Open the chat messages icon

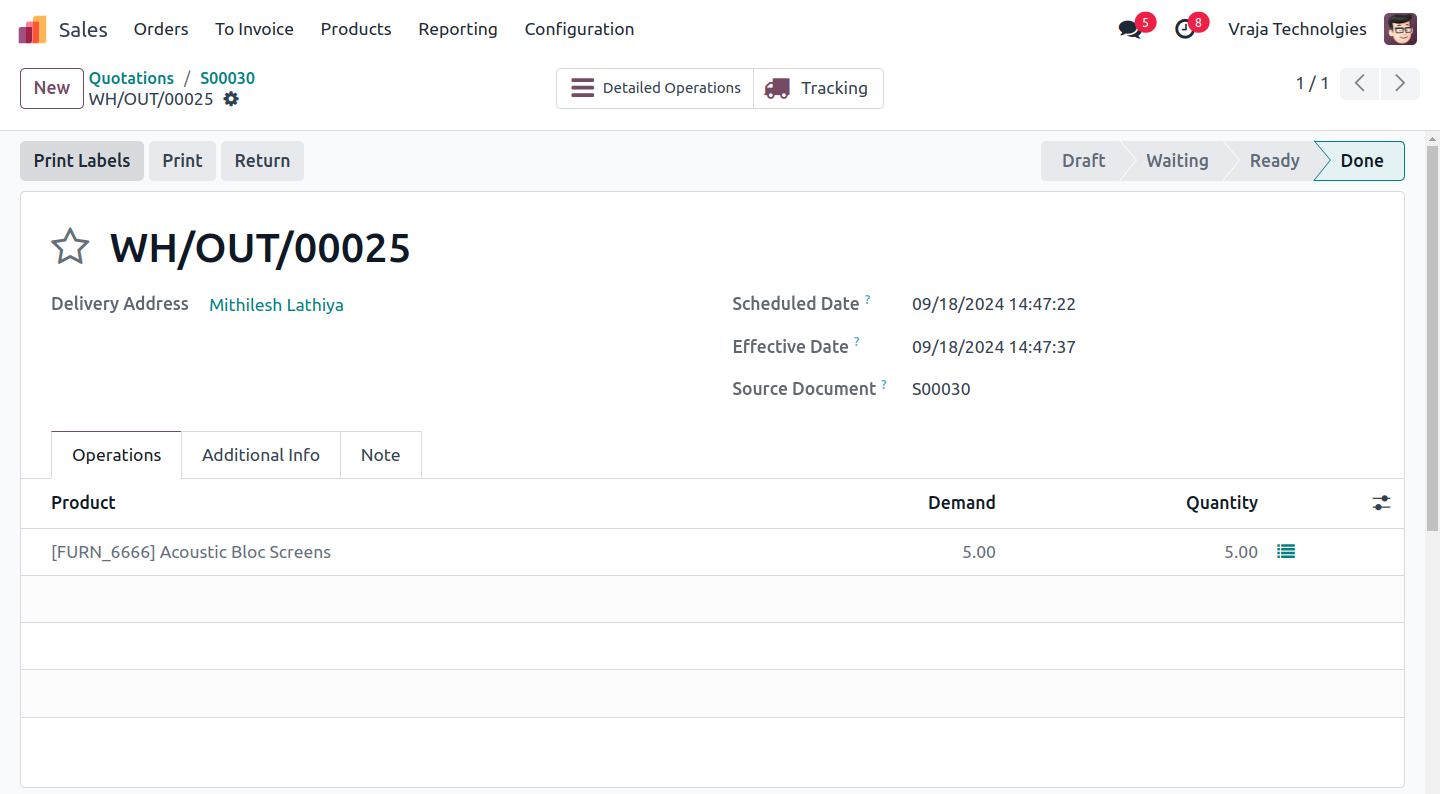click(1130, 29)
